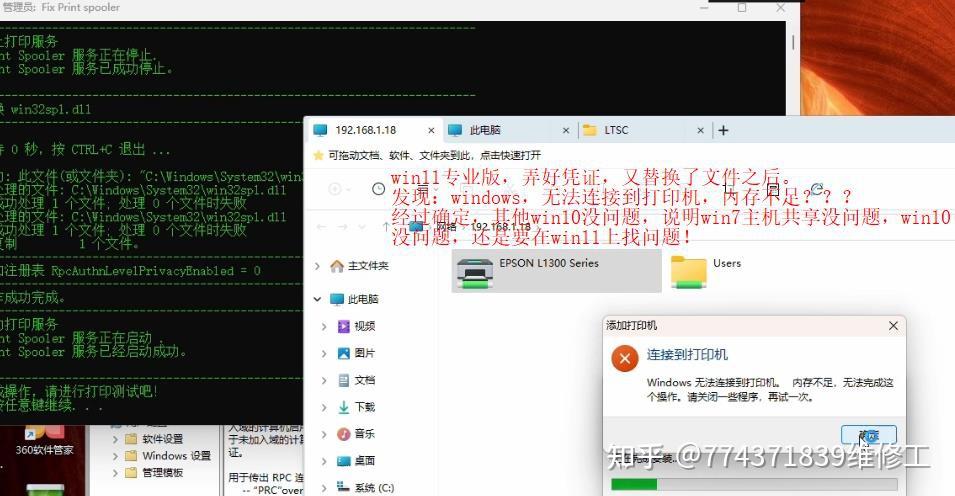Open the 文档 folder icon in sidebar

(344, 380)
